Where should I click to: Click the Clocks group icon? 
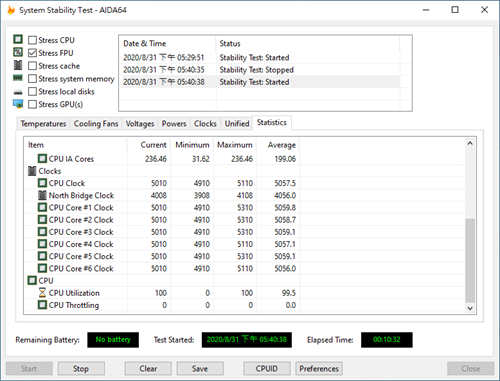coord(32,171)
